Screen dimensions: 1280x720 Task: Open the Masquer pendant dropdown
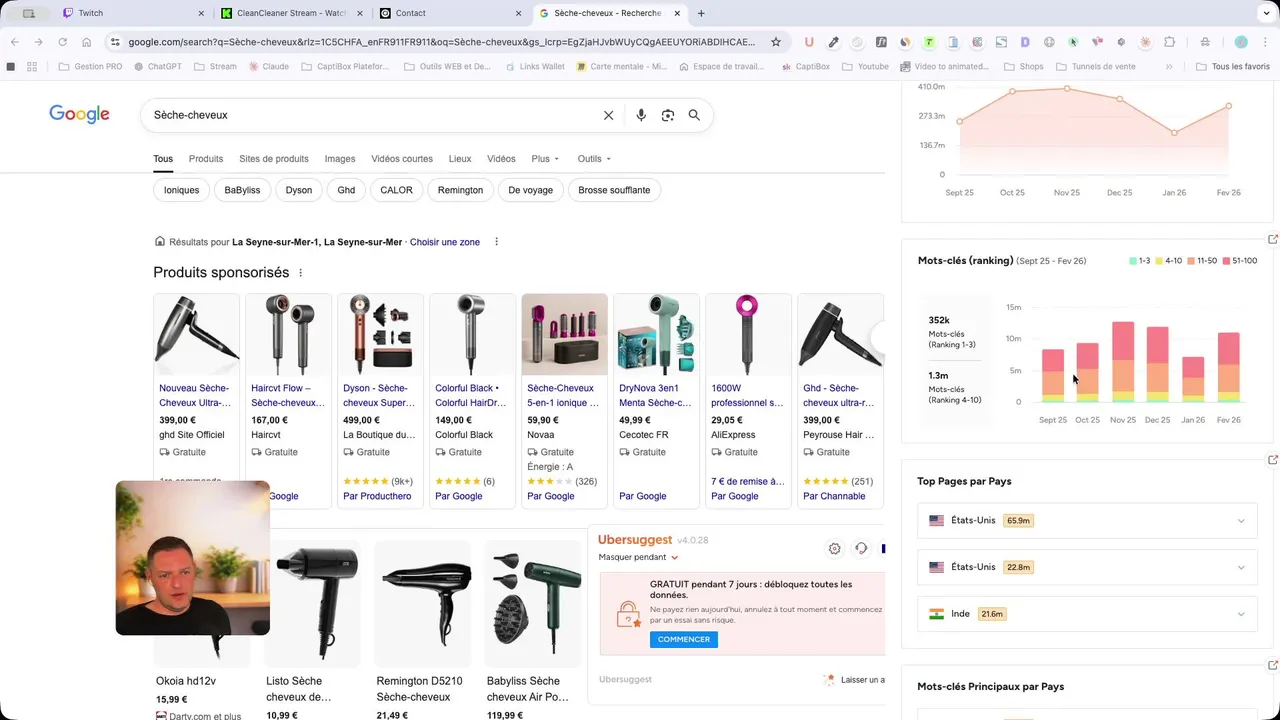(639, 557)
